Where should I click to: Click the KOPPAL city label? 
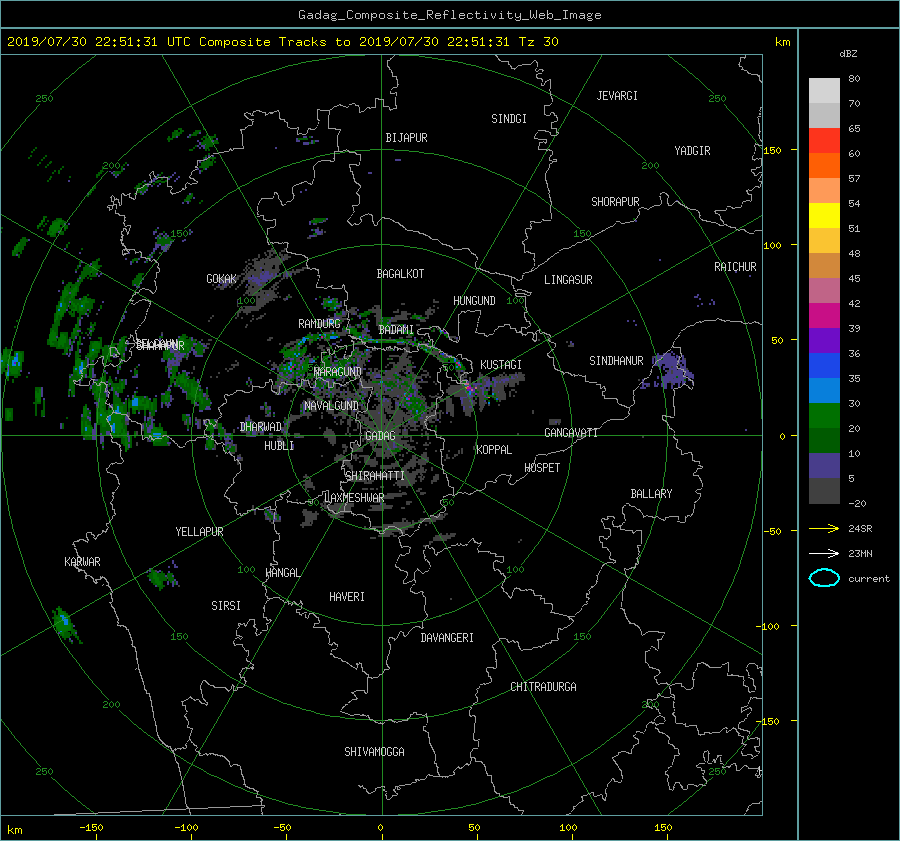pyautogui.click(x=494, y=450)
